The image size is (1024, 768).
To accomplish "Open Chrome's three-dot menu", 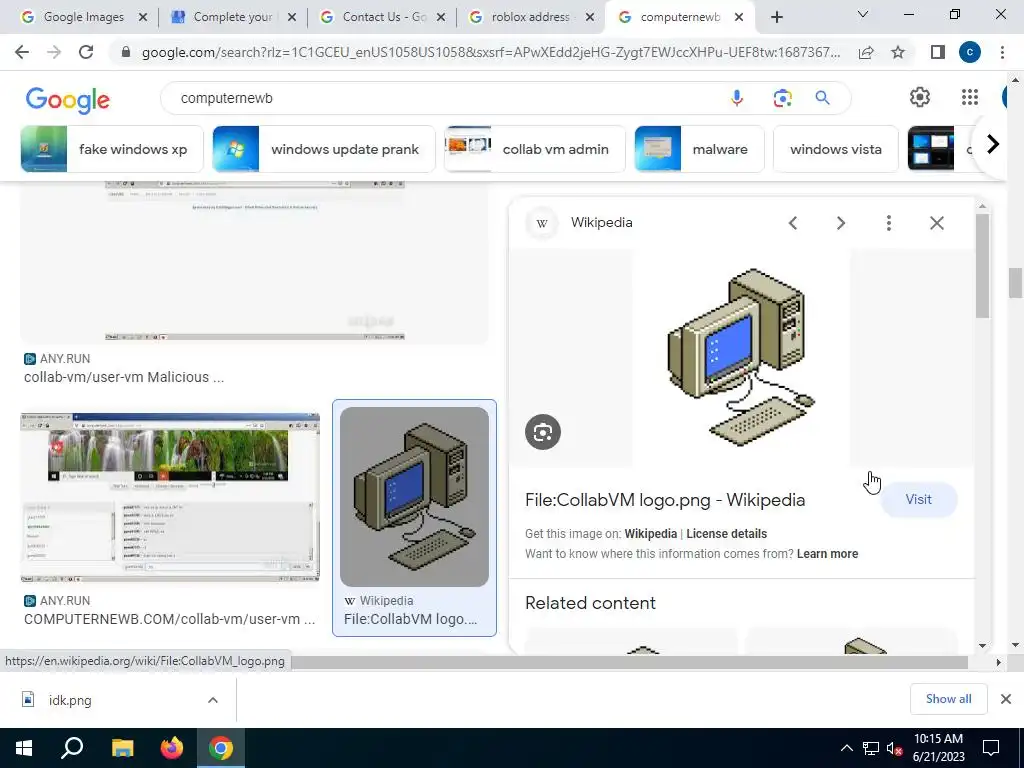I will [x=1002, y=52].
